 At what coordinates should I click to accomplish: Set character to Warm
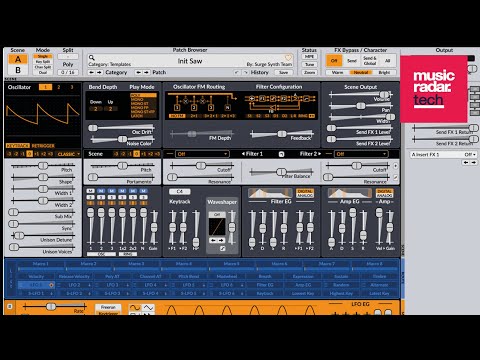[337, 72]
